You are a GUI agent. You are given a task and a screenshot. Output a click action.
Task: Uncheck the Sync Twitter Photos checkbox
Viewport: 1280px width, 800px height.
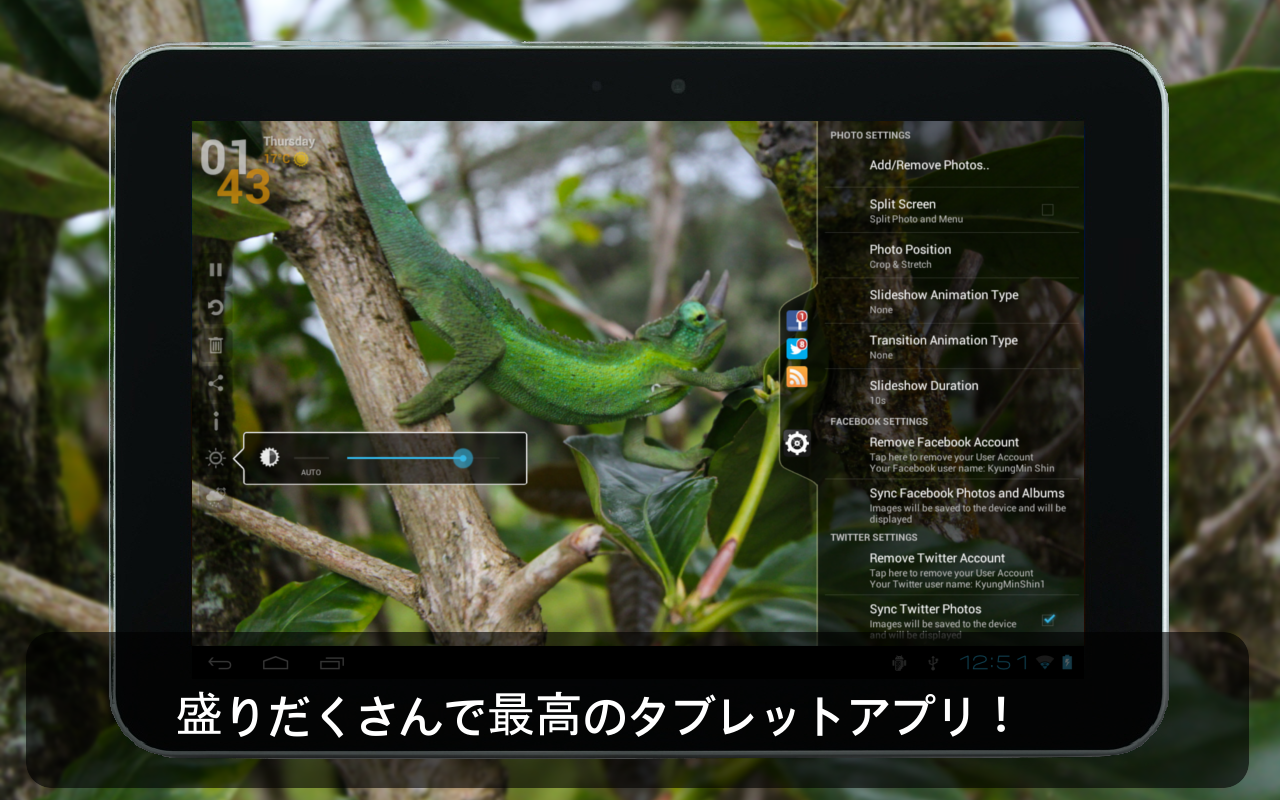[1048, 619]
